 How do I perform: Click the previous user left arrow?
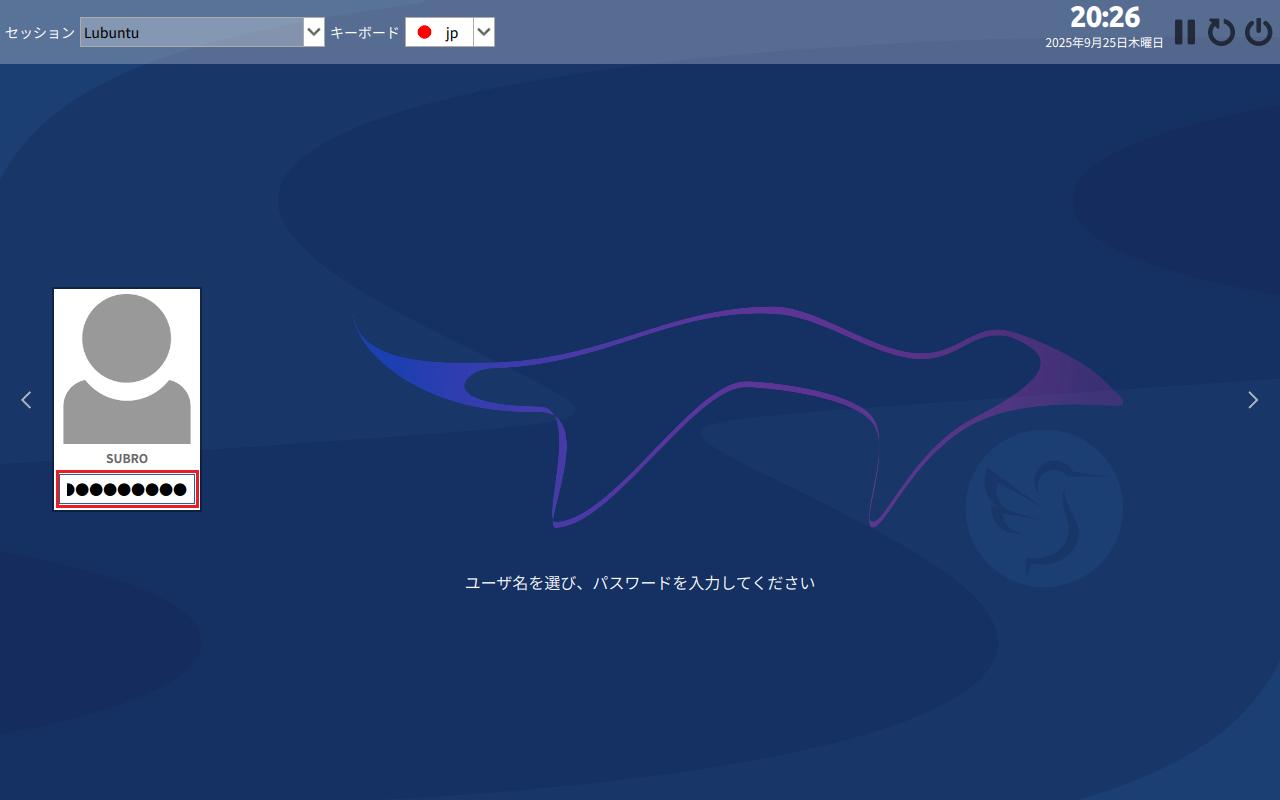[x=26, y=400]
